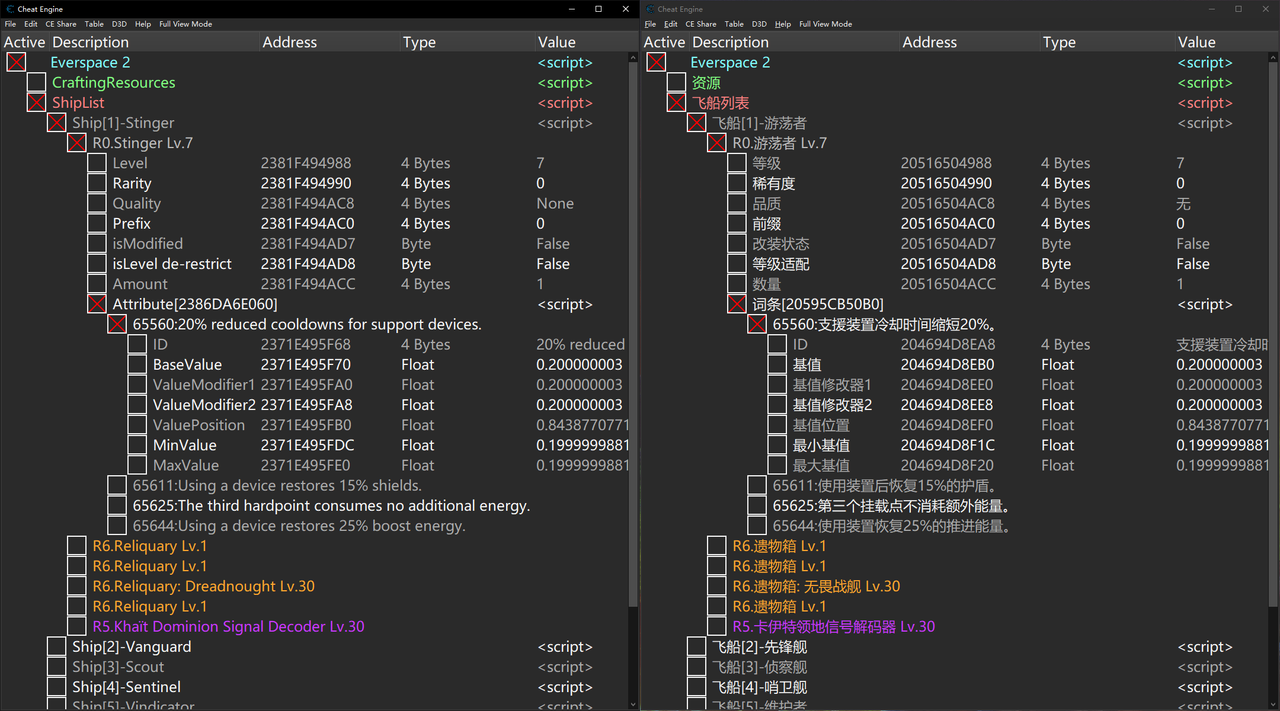Open Table menu in left window
Viewport: 1280px width, 711px height.
click(x=94, y=24)
